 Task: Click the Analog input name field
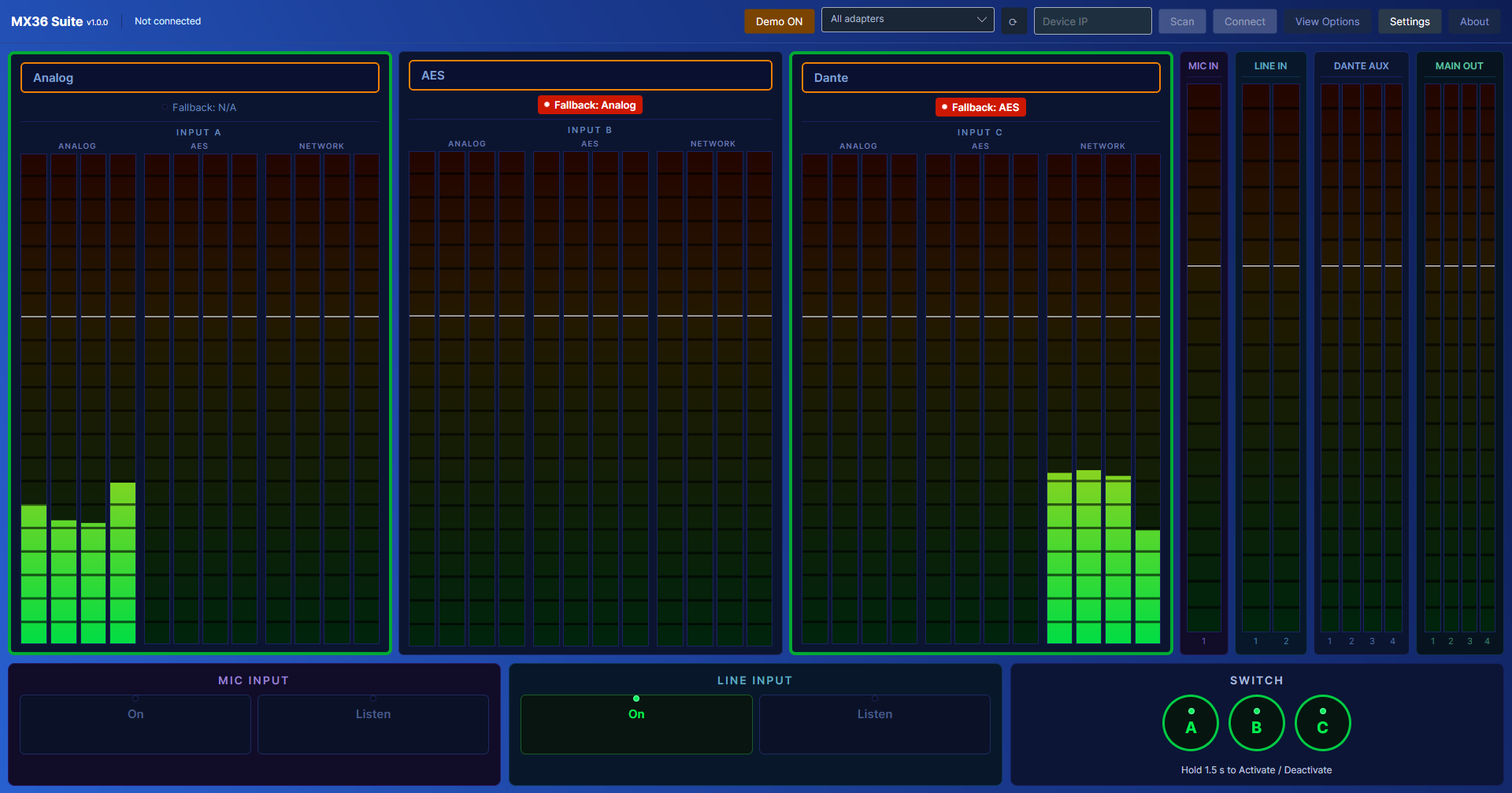click(200, 78)
